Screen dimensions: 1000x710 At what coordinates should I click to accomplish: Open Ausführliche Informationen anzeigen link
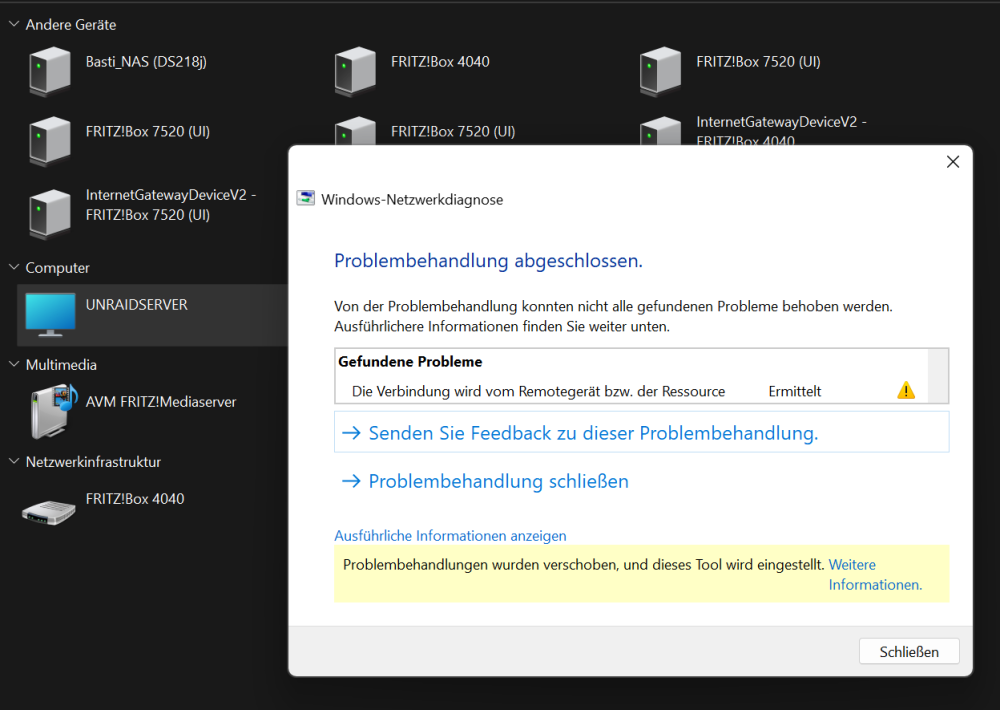pos(450,536)
